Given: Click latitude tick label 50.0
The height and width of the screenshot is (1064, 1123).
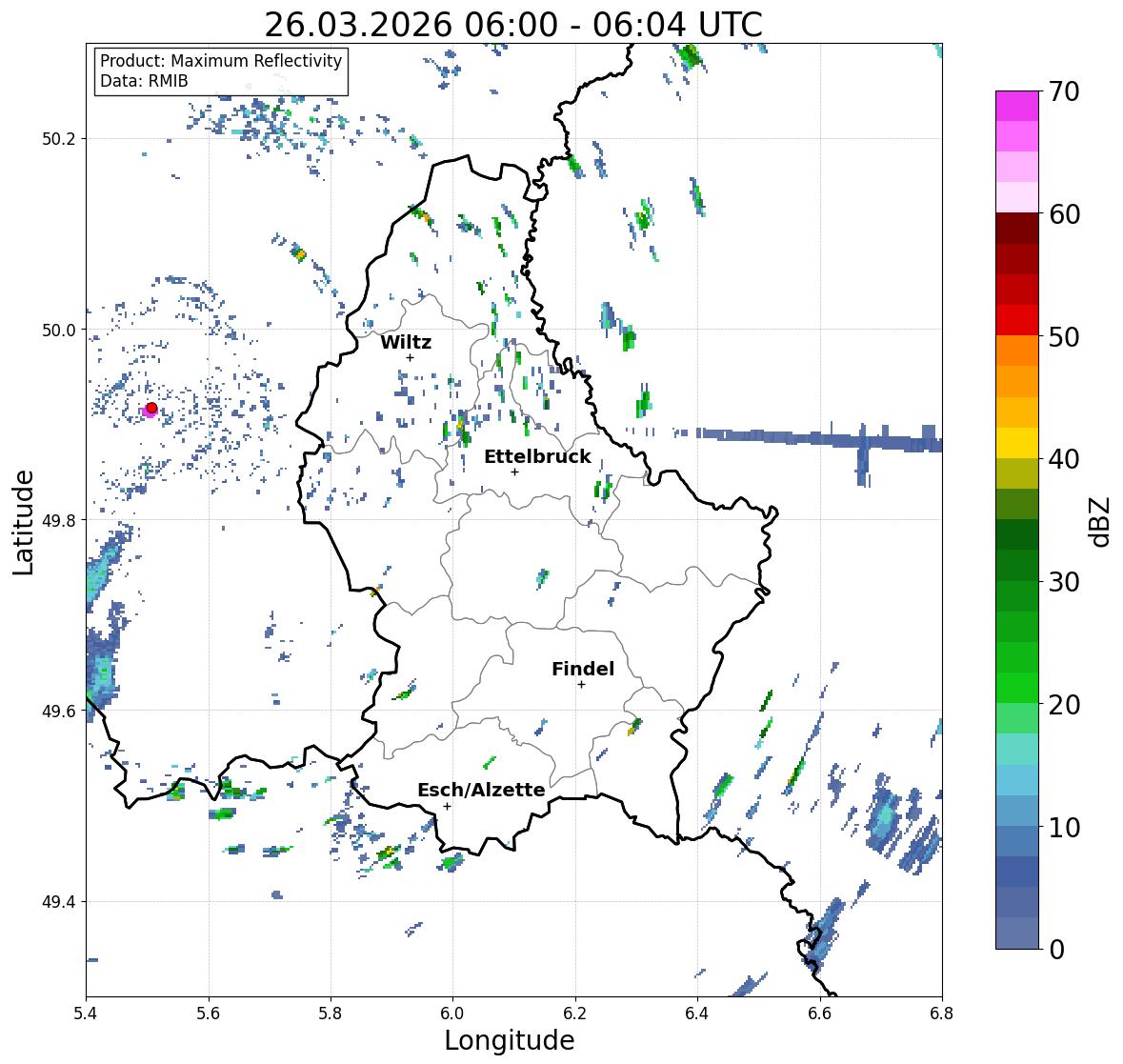Looking at the screenshot, I should pyautogui.click(x=59, y=331).
